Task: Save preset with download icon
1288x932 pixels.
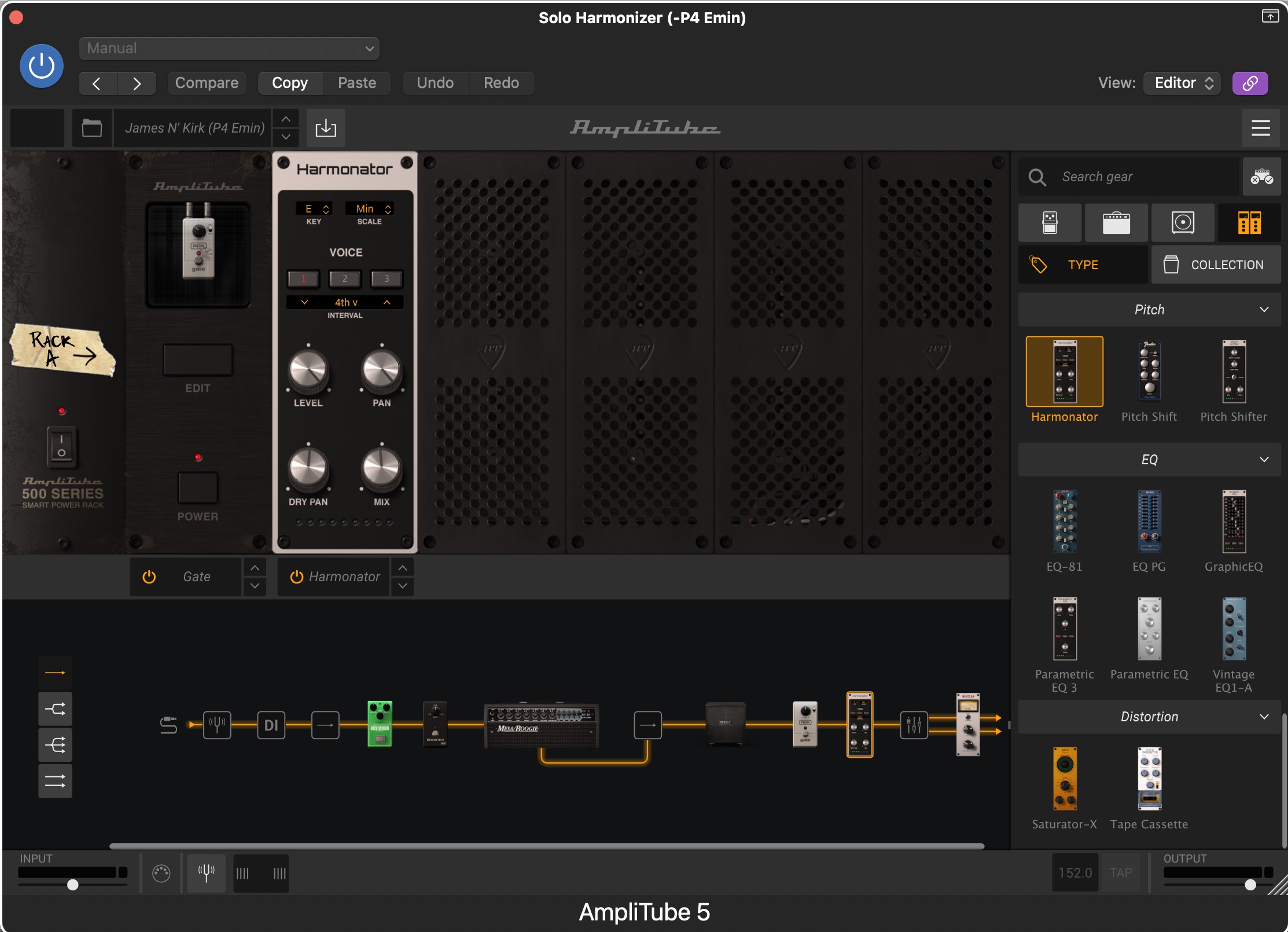Action: point(326,128)
